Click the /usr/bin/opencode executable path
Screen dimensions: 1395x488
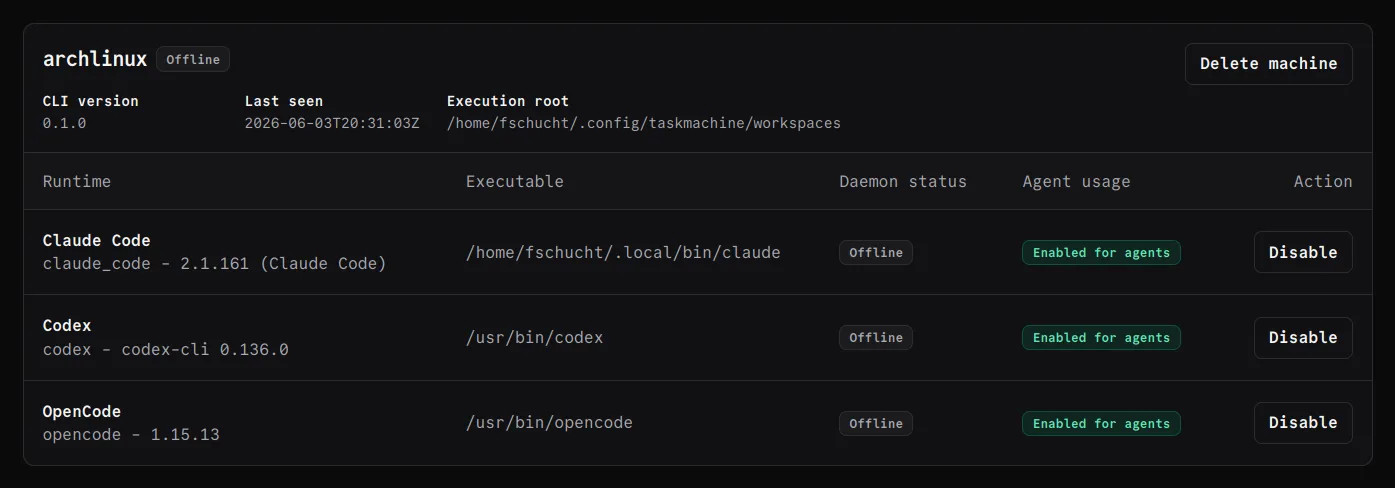coord(550,422)
